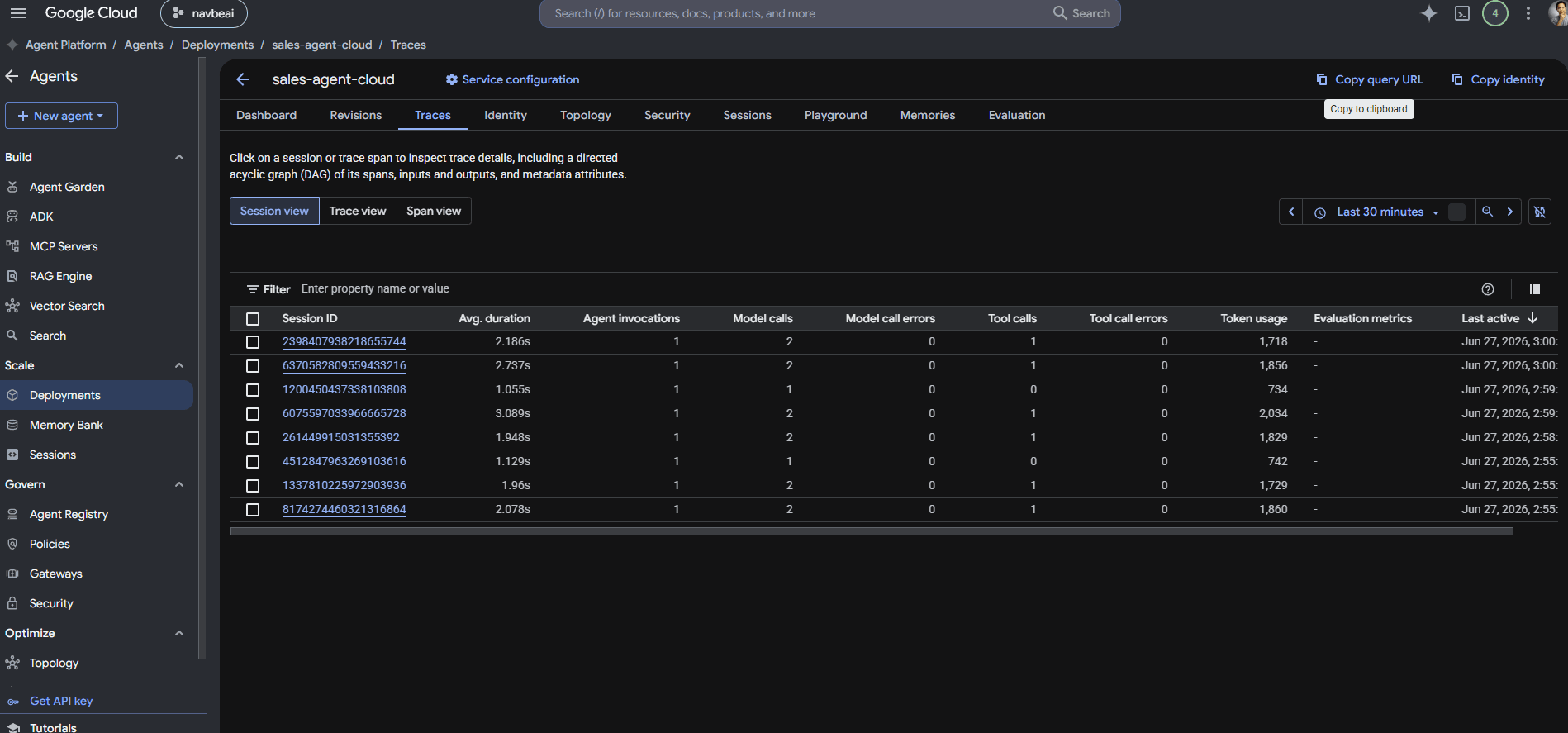Open user account avatar
1568x733 pixels.
pyautogui.click(x=1558, y=13)
